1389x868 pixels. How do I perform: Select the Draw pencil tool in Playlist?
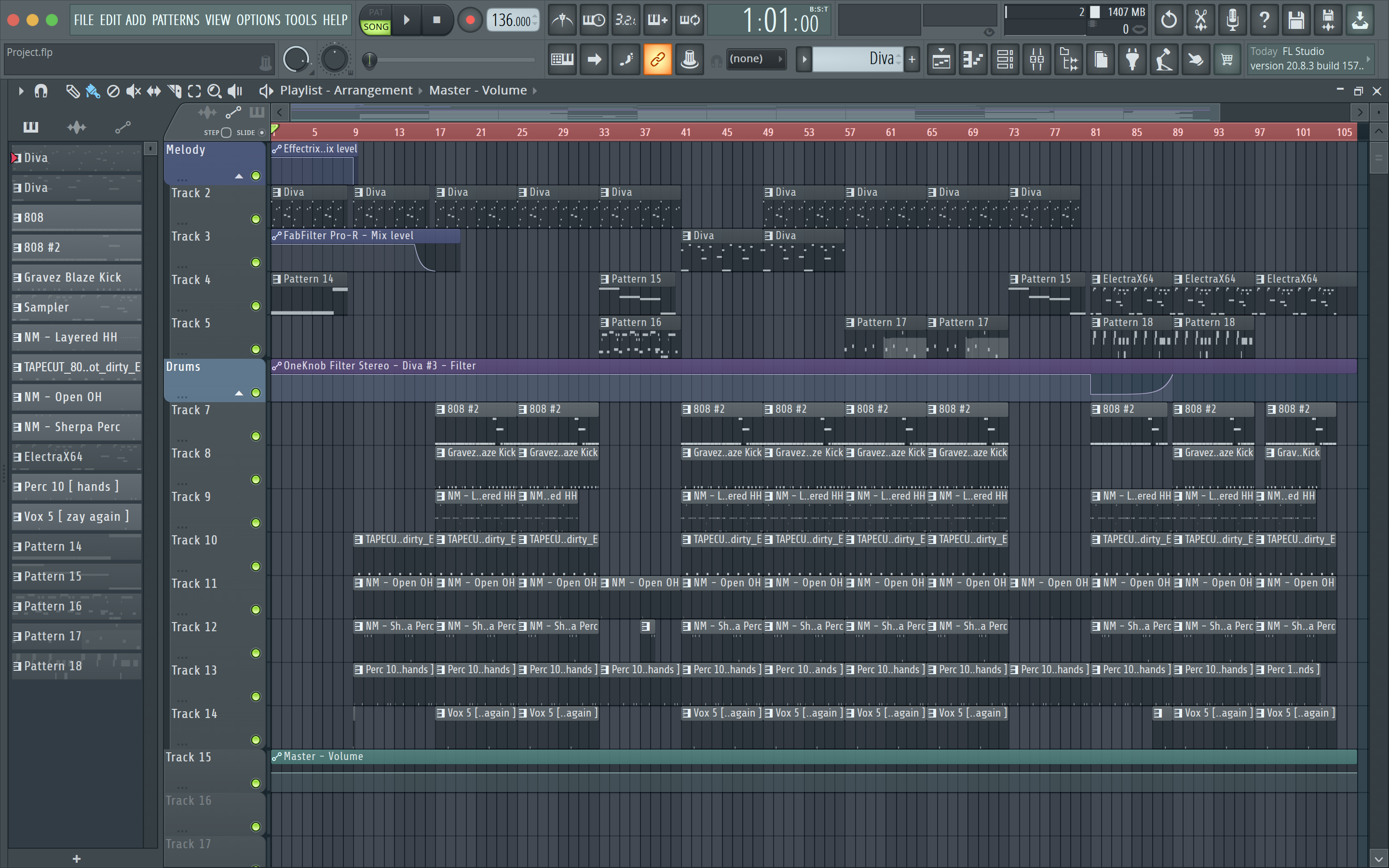pos(72,91)
